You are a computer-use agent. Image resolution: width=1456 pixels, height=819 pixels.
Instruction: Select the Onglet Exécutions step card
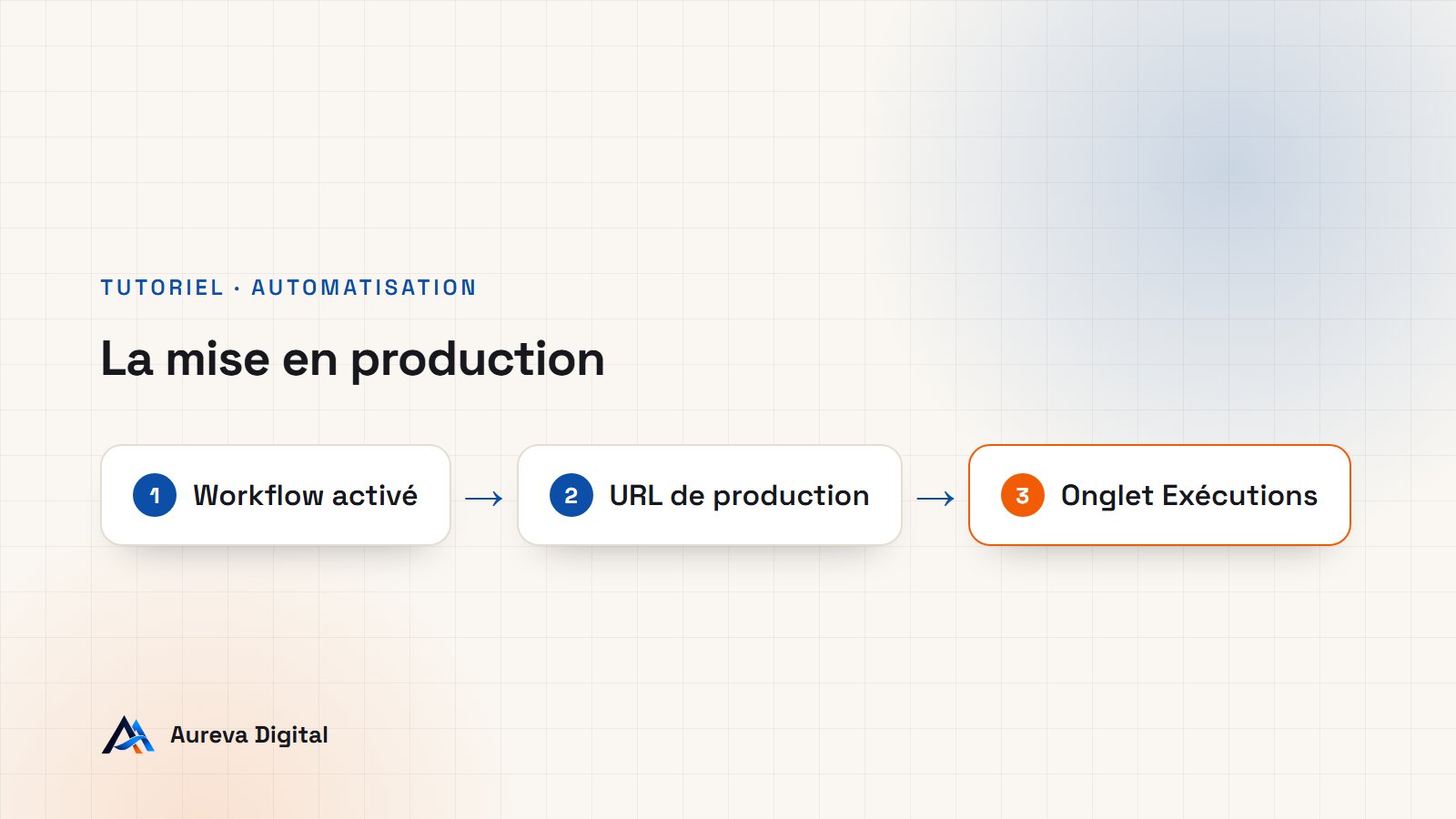click(x=1159, y=495)
